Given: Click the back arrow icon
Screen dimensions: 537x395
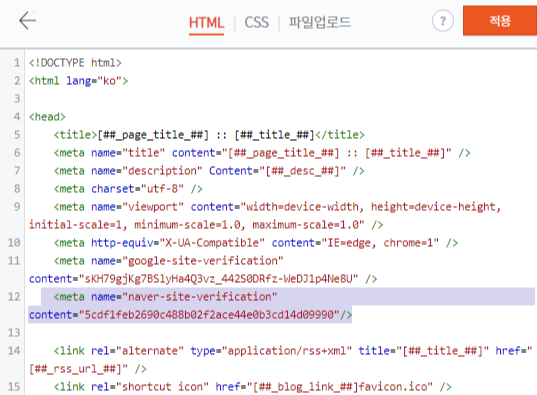Looking at the screenshot, I should pyautogui.click(x=27, y=21).
